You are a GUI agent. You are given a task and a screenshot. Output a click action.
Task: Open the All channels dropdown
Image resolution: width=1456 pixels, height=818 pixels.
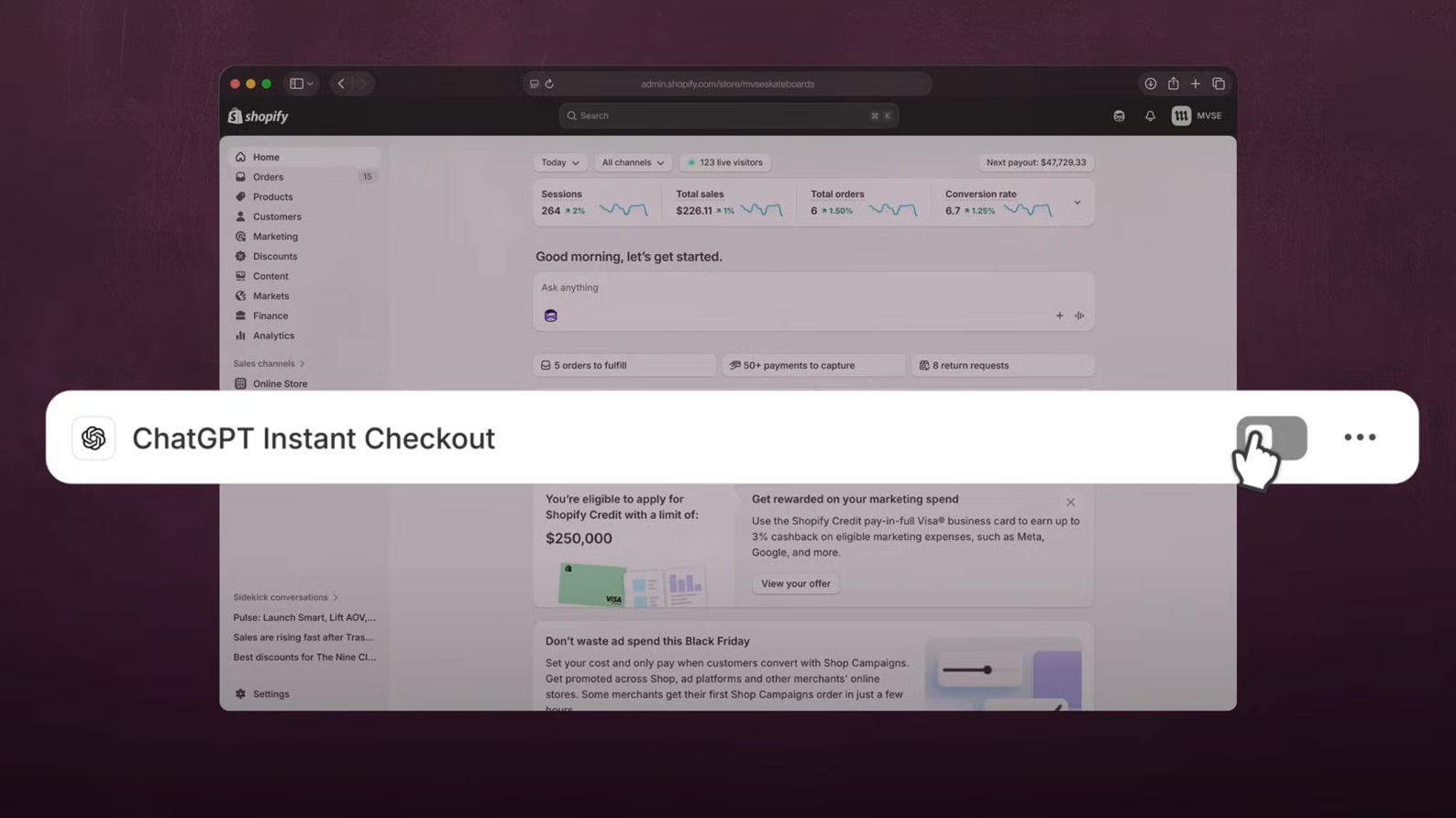633,162
